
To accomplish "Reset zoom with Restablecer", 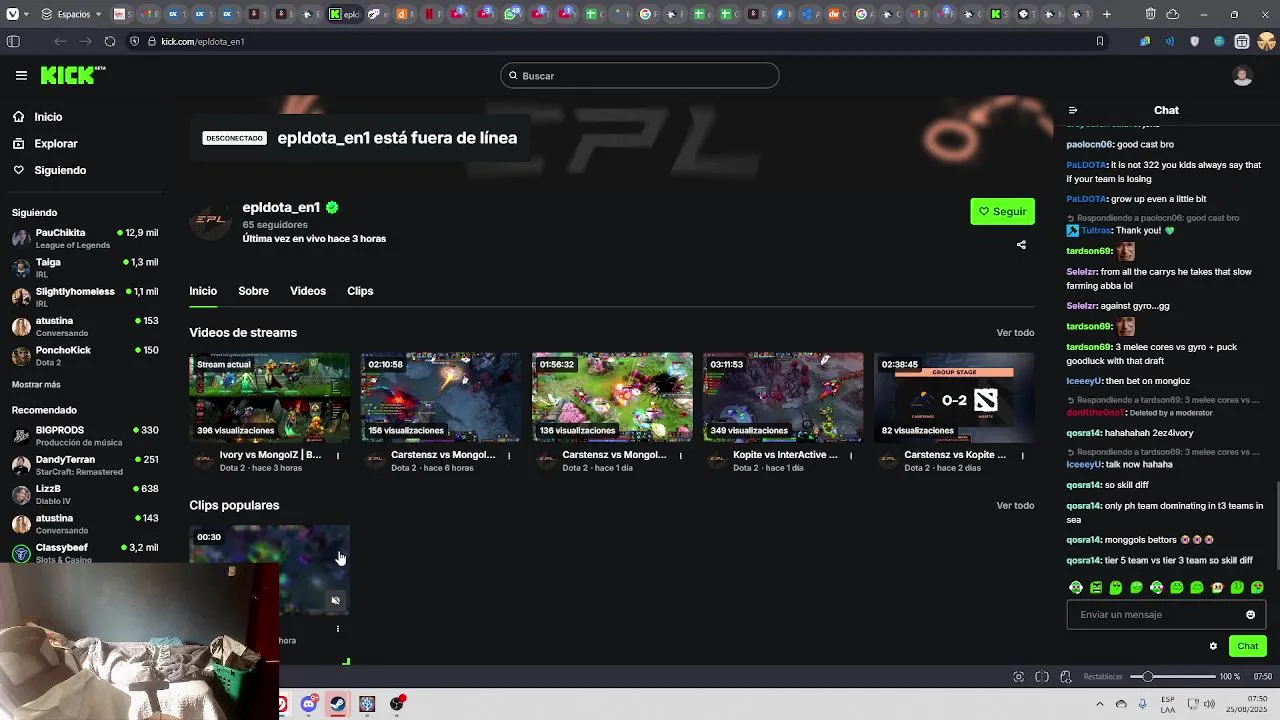I will click(1103, 677).
